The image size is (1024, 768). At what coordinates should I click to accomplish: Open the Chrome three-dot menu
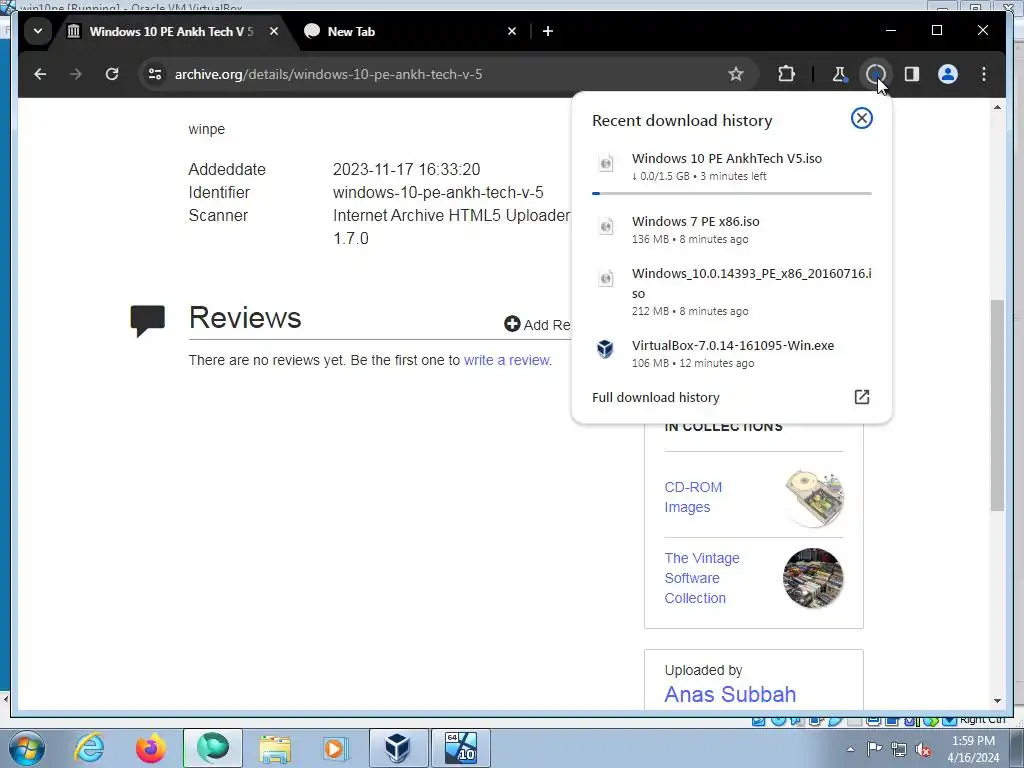click(984, 74)
